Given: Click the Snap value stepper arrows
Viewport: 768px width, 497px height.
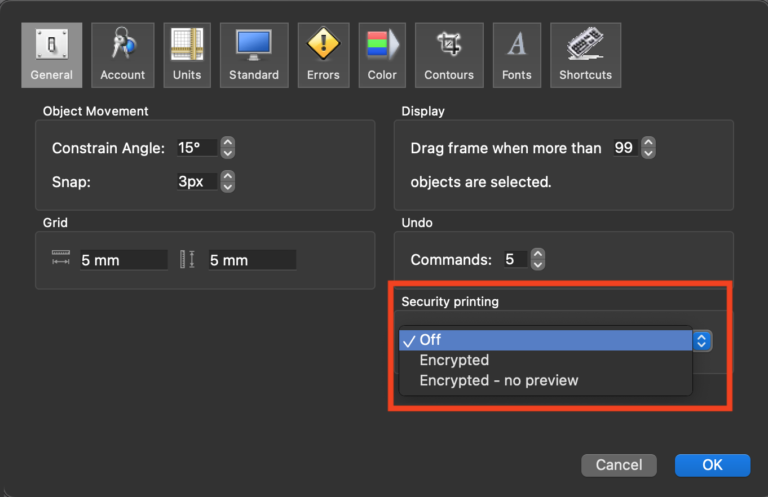Looking at the screenshot, I should [228, 182].
